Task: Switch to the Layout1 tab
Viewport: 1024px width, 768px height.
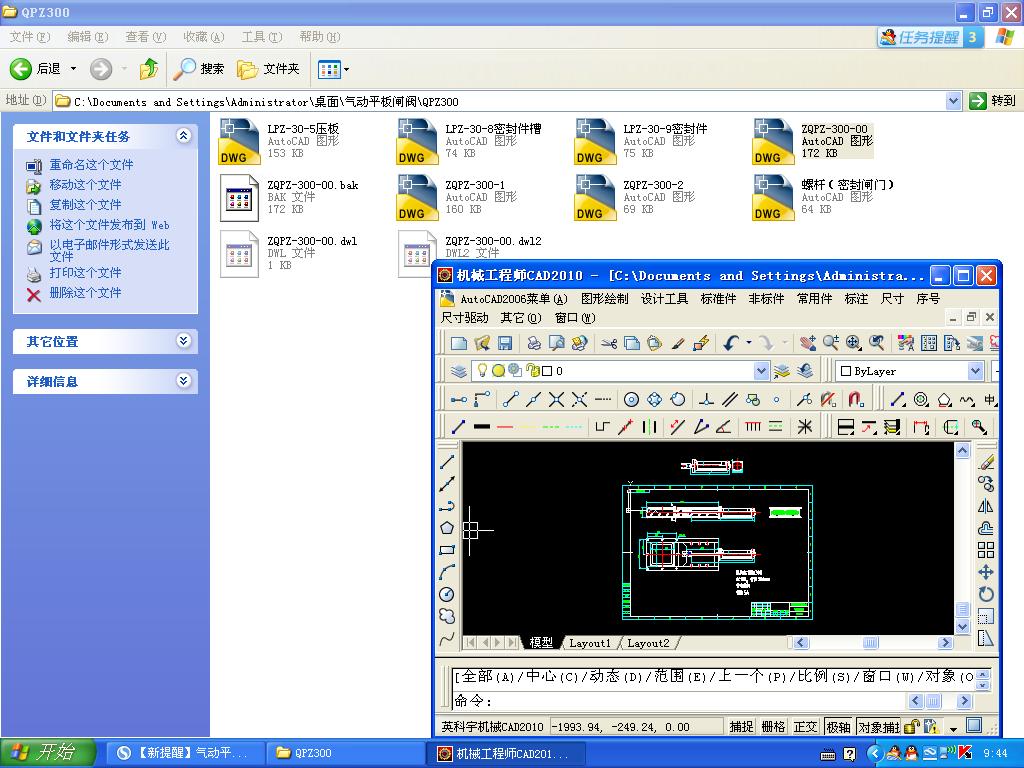Action: pyautogui.click(x=590, y=643)
